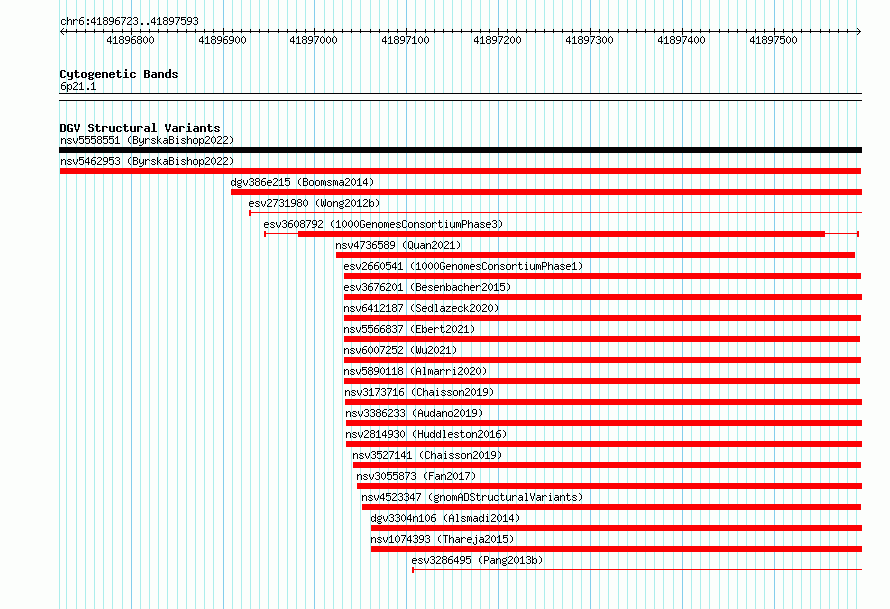
Task: Open nsv3386233 (Audano2019) label
Action: (414, 413)
